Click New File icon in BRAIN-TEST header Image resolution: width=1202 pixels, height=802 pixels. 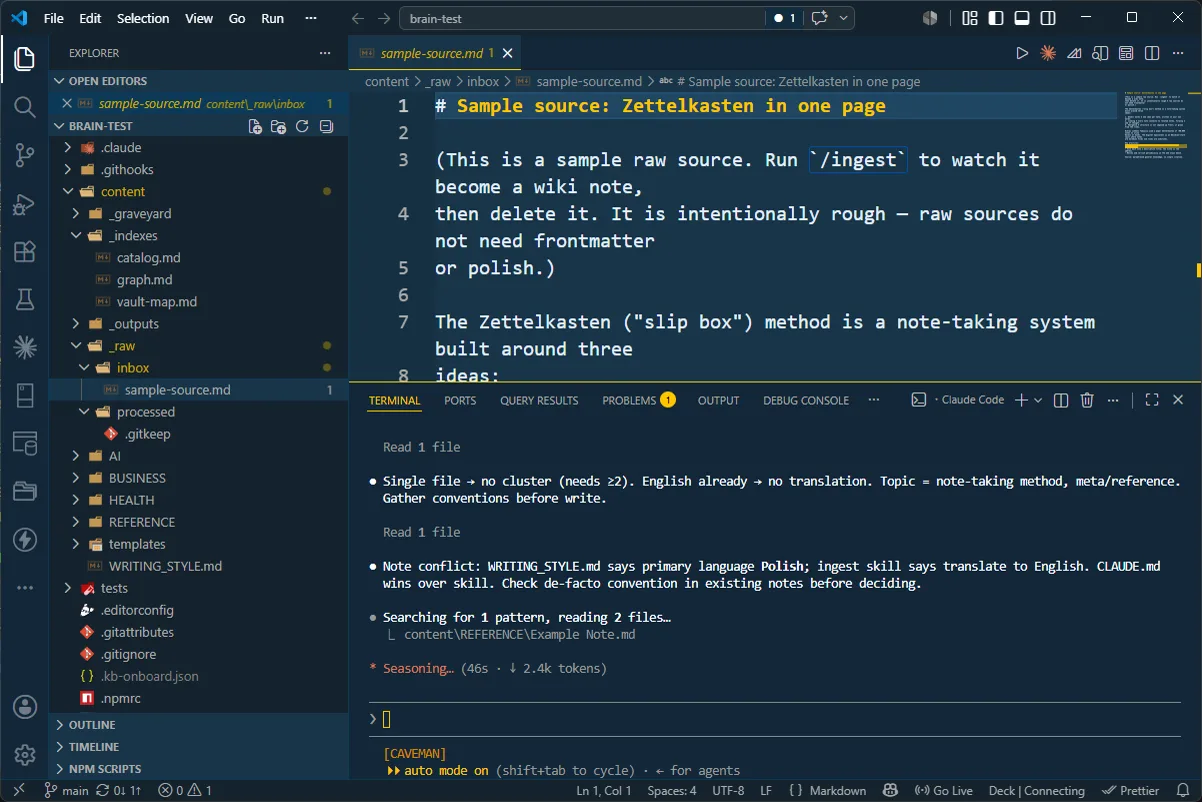(x=256, y=126)
